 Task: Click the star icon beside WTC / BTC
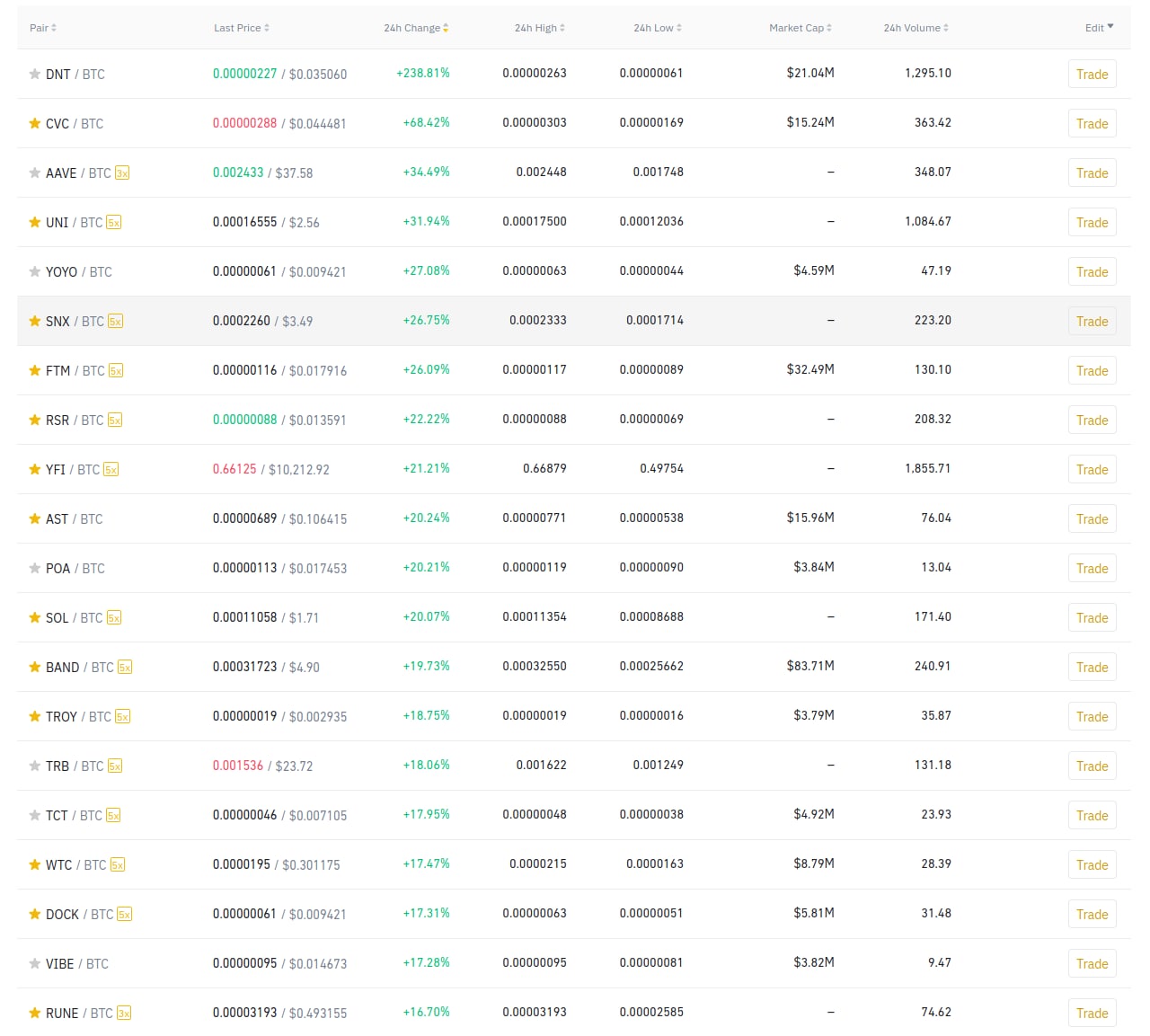tap(35, 864)
